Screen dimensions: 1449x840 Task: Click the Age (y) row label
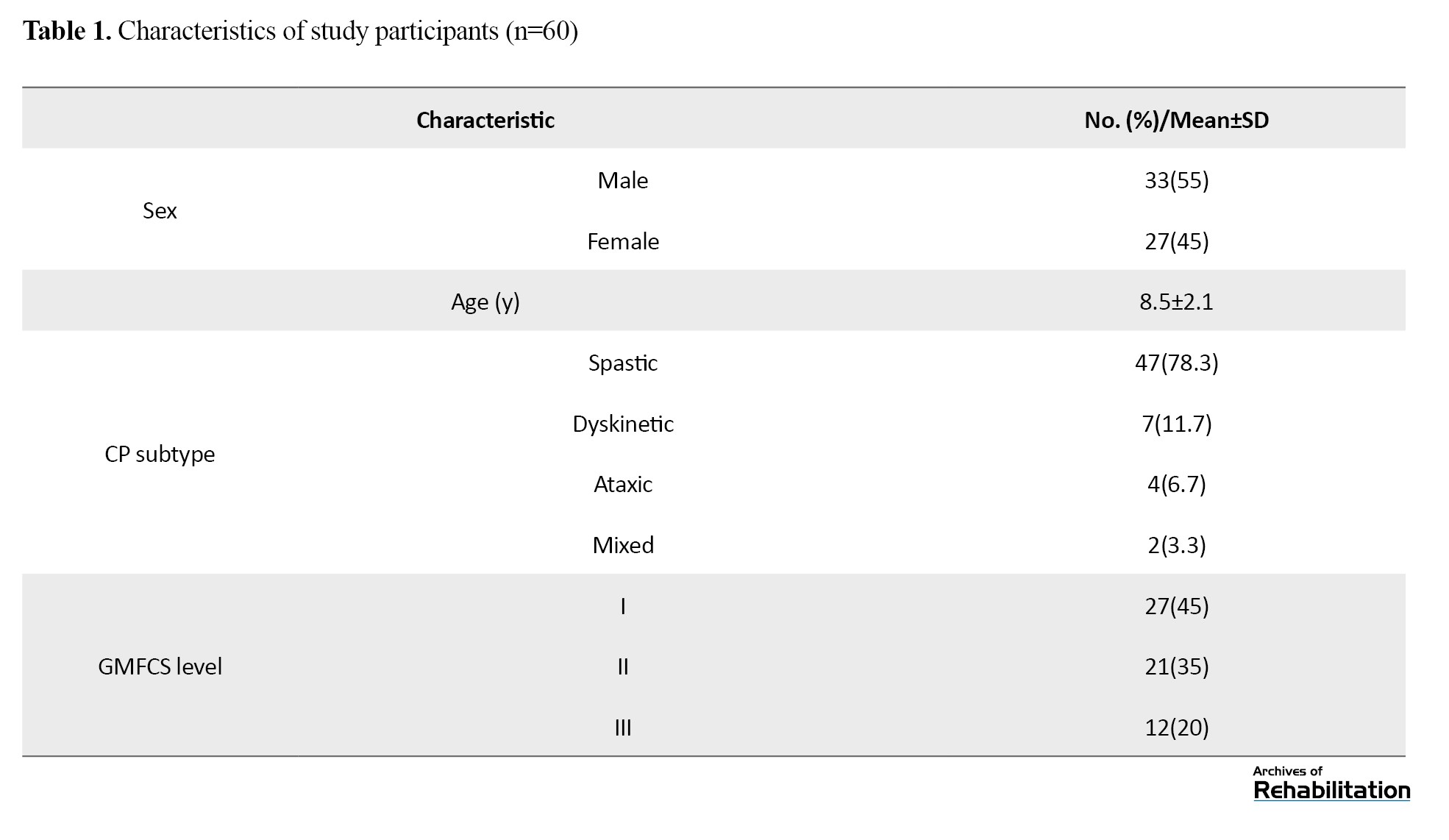click(485, 302)
